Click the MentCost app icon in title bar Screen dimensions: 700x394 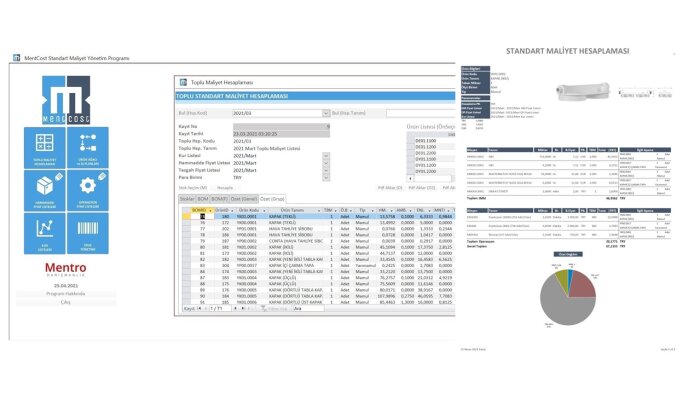click(17, 58)
